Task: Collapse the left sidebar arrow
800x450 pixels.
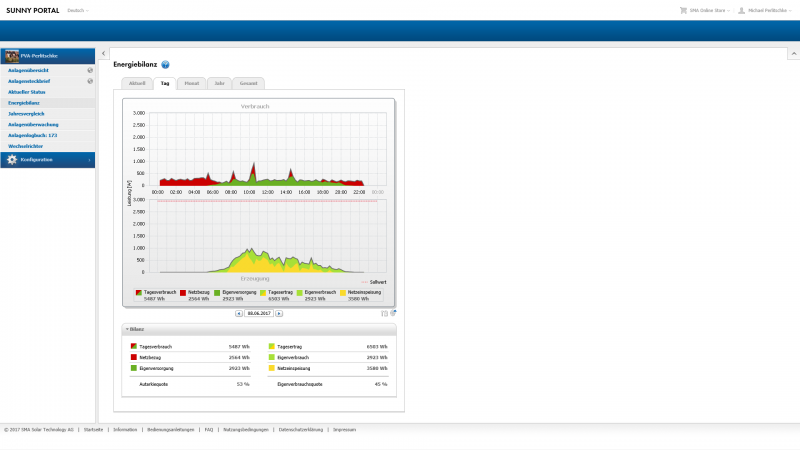Action: click(104, 53)
